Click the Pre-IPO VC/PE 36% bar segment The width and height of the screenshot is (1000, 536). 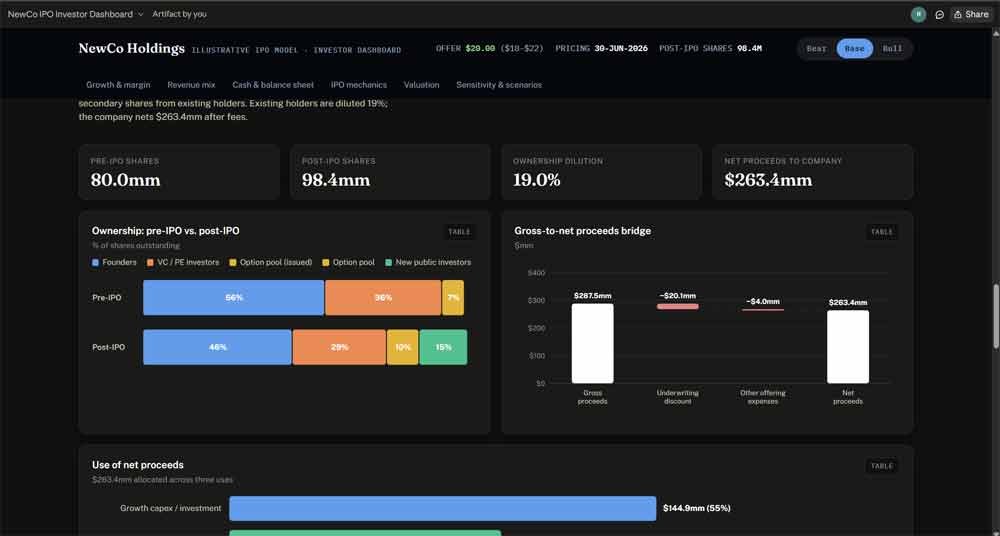coord(383,297)
